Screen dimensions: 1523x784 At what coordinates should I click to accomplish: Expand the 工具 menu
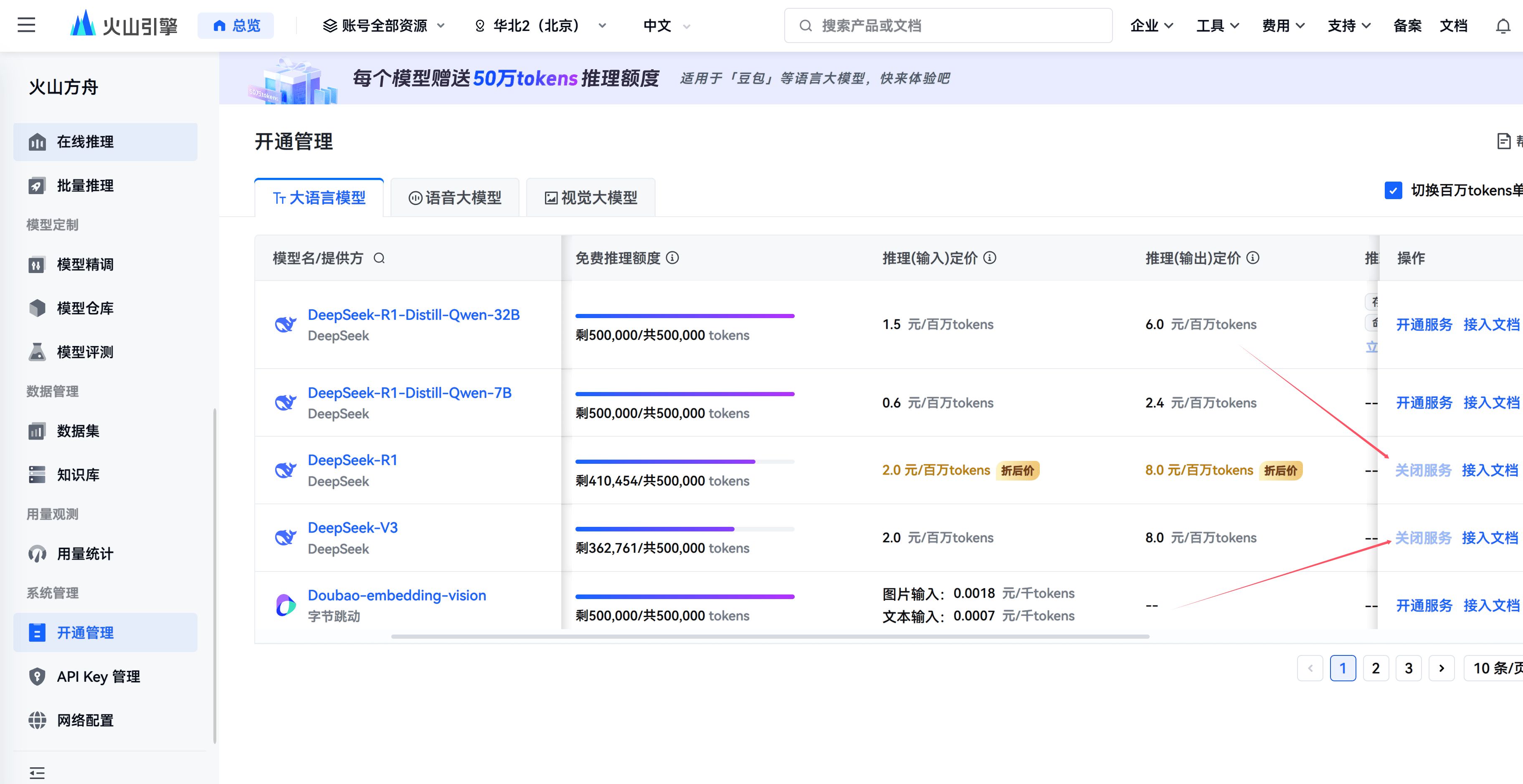(1217, 25)
